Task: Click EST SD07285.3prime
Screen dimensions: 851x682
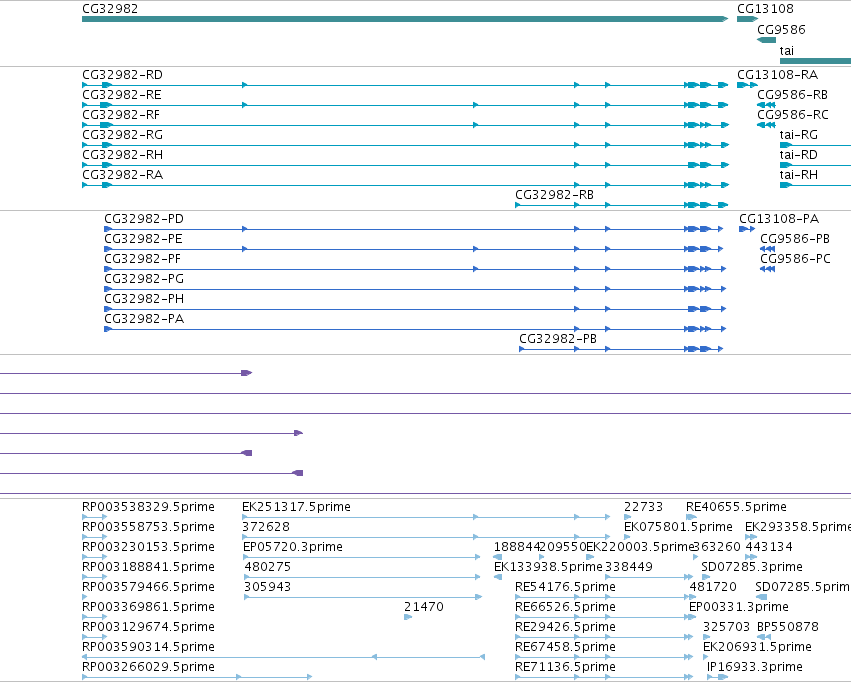Action: tap(704, 577)
